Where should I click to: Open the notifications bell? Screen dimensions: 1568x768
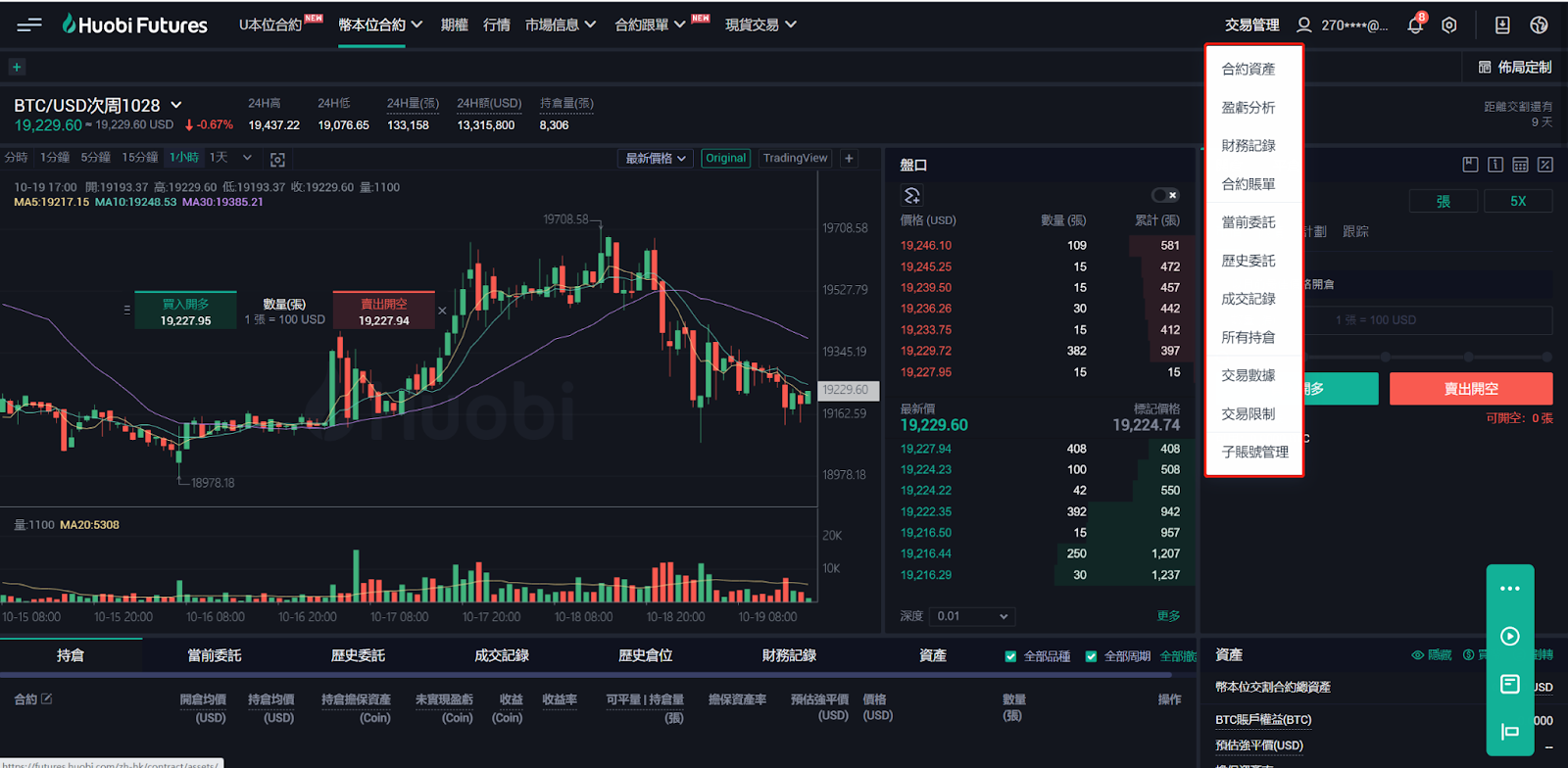pos(1415,25)
